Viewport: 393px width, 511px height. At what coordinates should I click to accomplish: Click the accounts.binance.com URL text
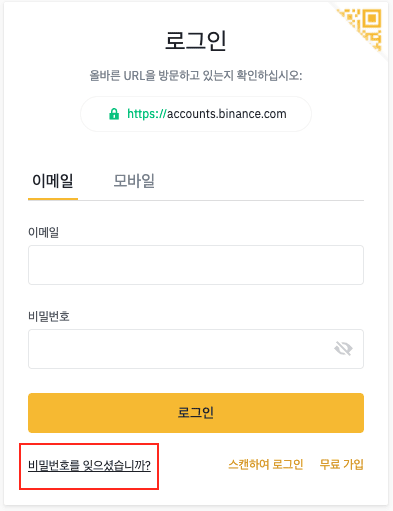pos(226,114)
